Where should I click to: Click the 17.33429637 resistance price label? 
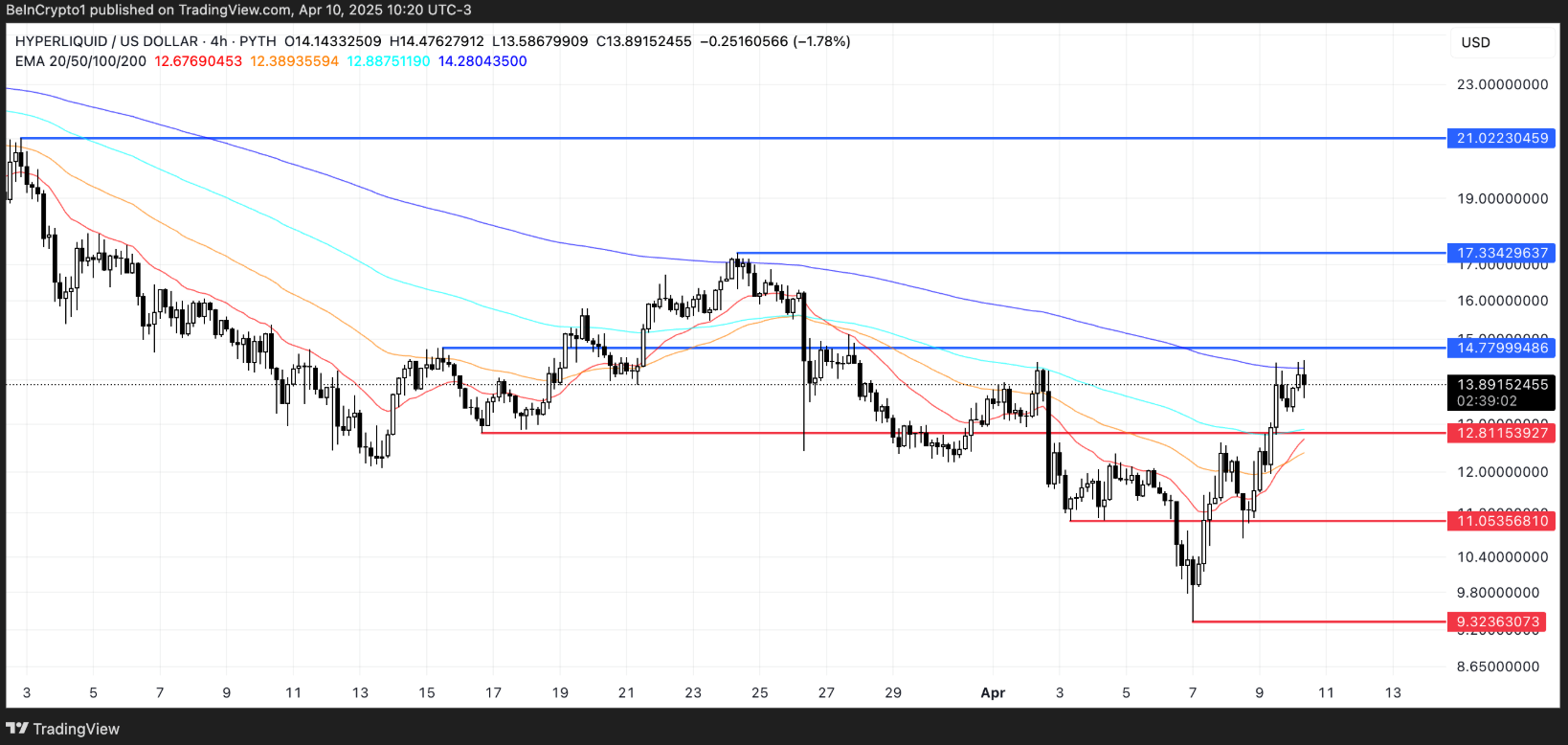[x=1501, y=254]
